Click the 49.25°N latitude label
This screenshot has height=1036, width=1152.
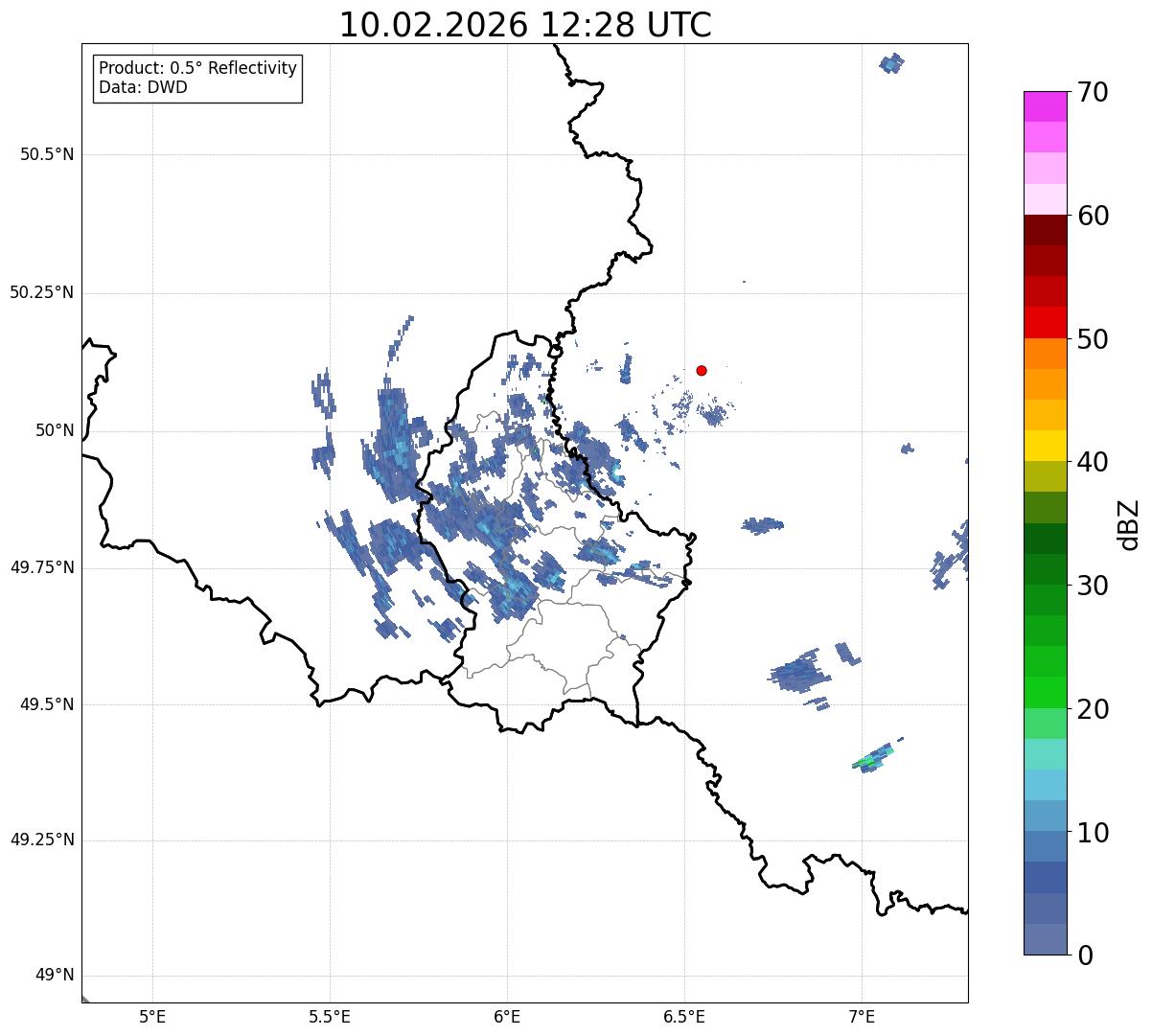pos(42,840)
